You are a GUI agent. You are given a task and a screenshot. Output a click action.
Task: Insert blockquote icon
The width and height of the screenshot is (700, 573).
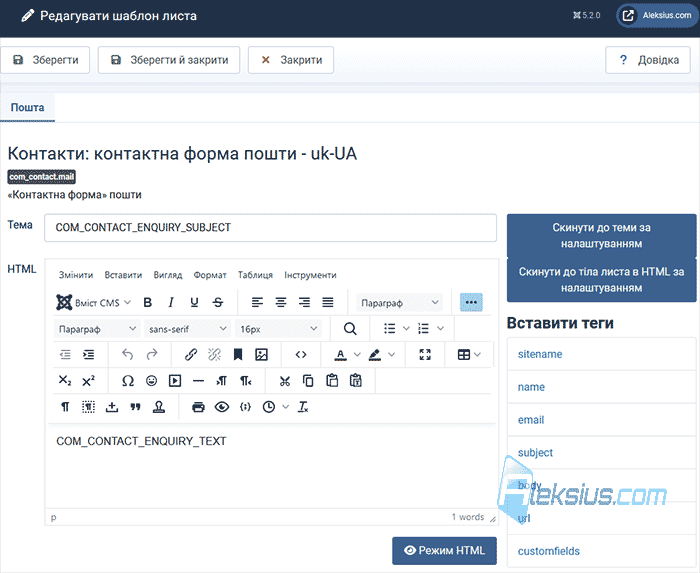click(x=135, y=407)
